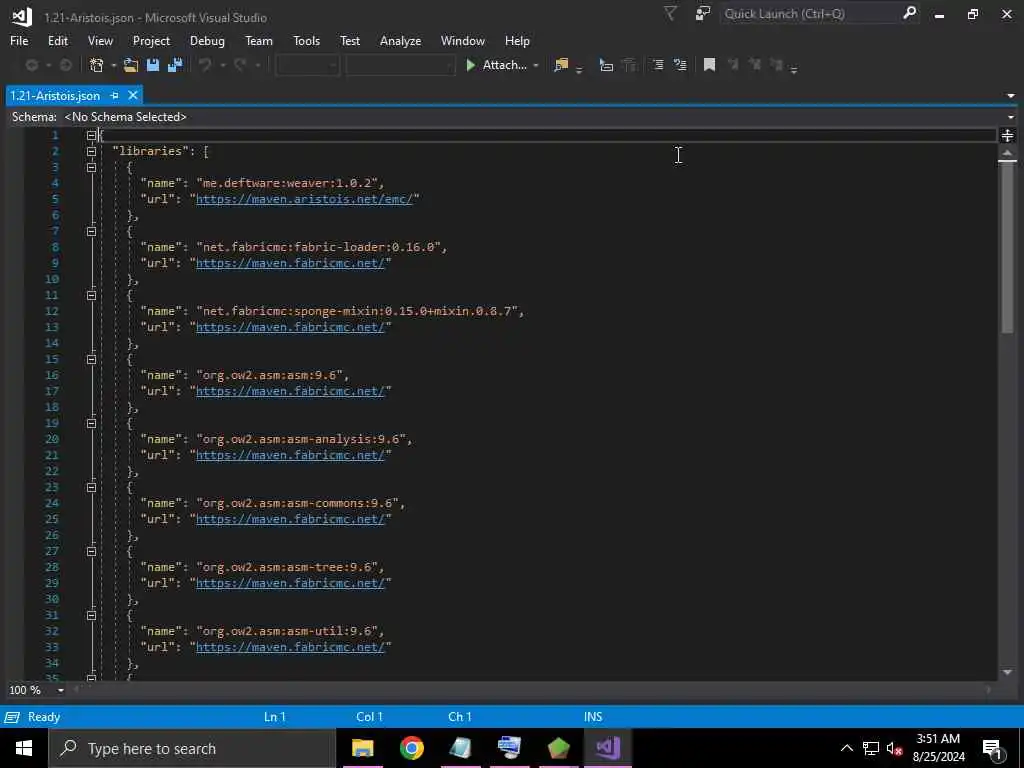Open the Attach dropdown arrow
The image size is (1024, 768).
pyautogui.click(x=536, y=65)
